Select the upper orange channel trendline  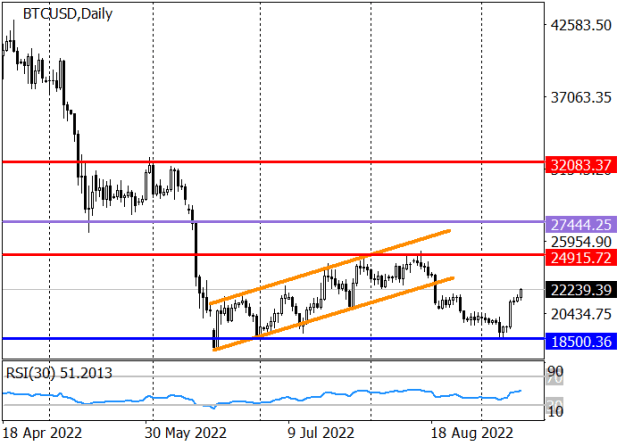tap(330, 267)
